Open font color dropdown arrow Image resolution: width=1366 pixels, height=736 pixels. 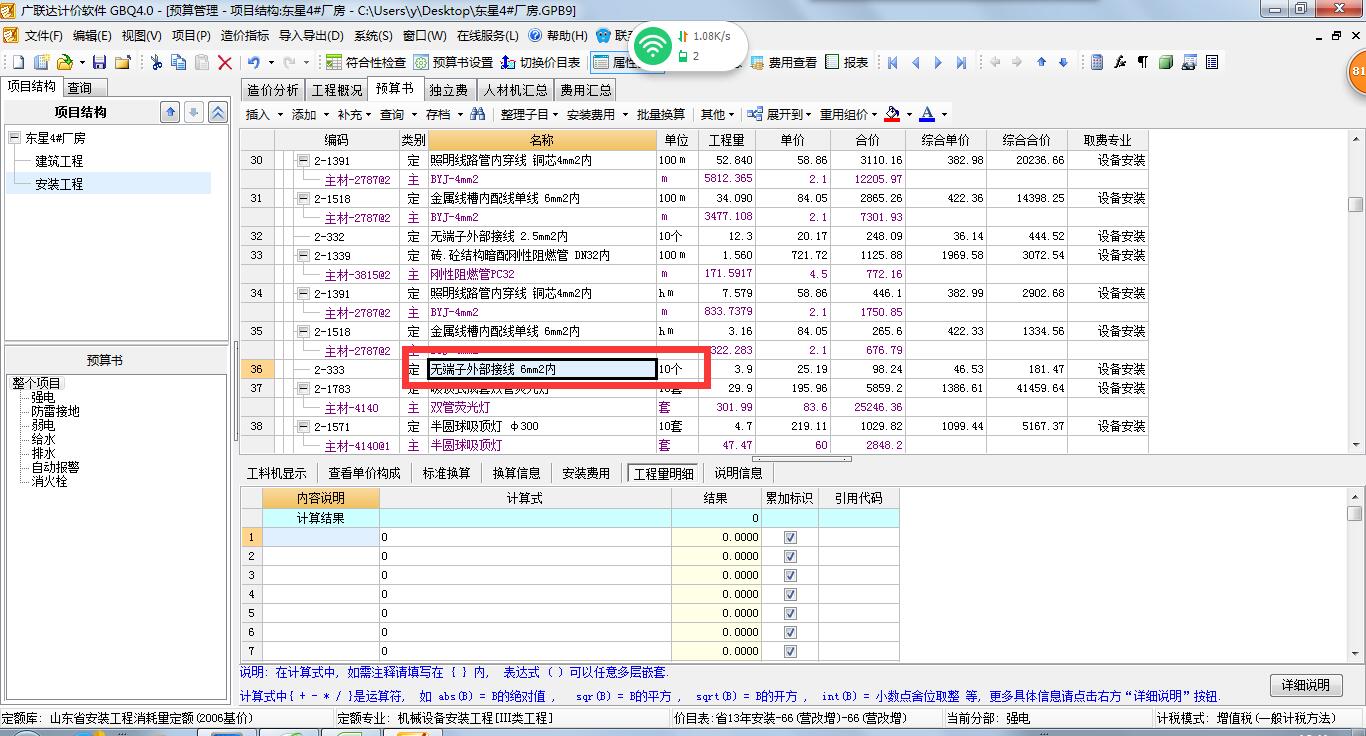(943, 114)
